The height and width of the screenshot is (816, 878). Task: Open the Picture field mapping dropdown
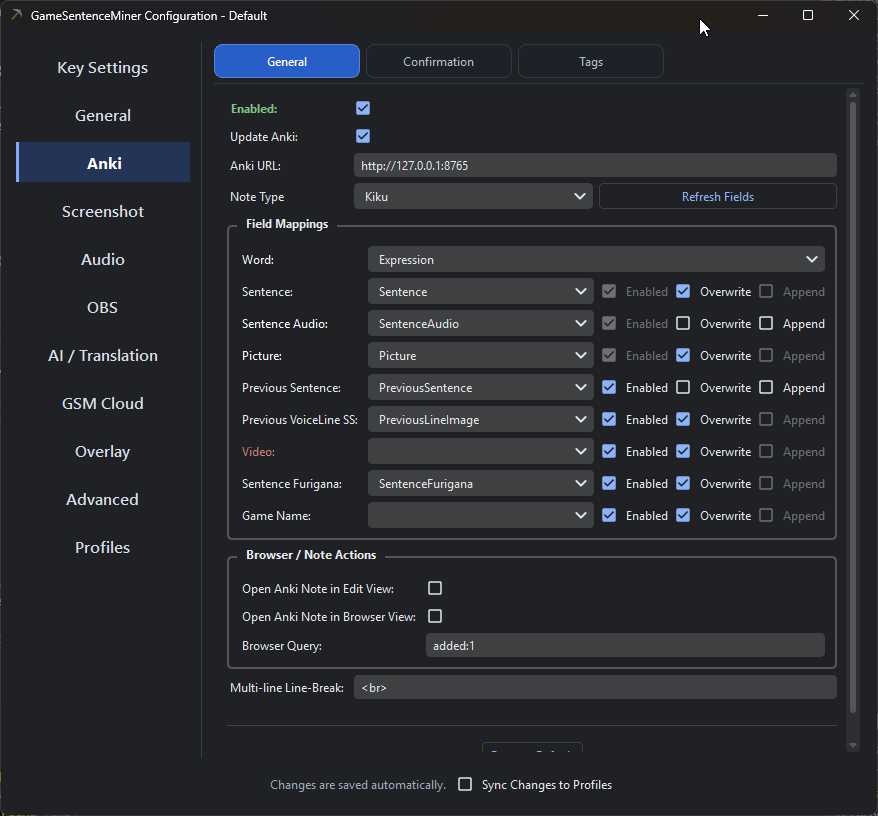(x=480, y=356)
